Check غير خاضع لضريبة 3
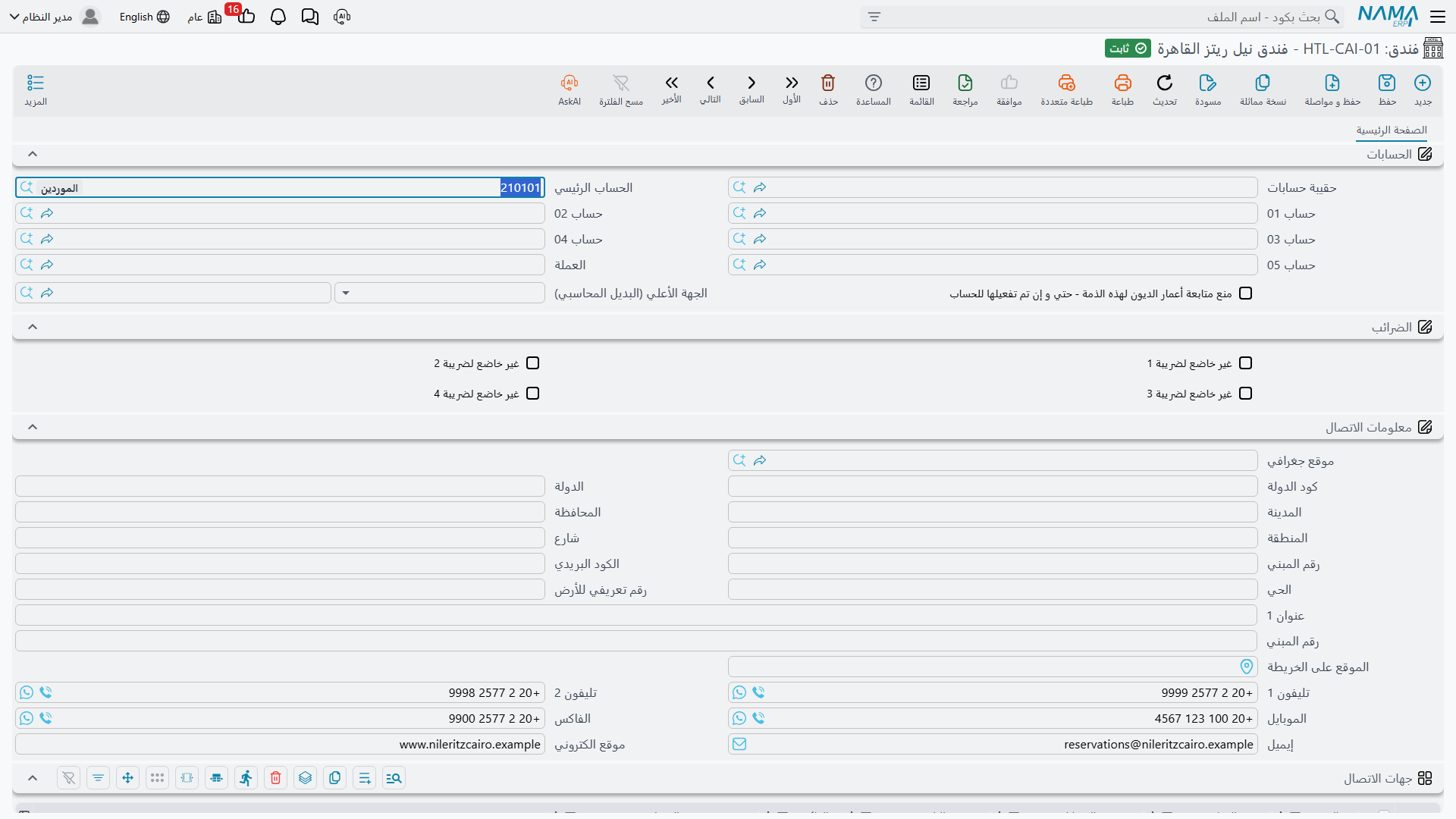The width and height of the screenshot is (1456, 819). pyautogui.click(x=1245, y=394)
